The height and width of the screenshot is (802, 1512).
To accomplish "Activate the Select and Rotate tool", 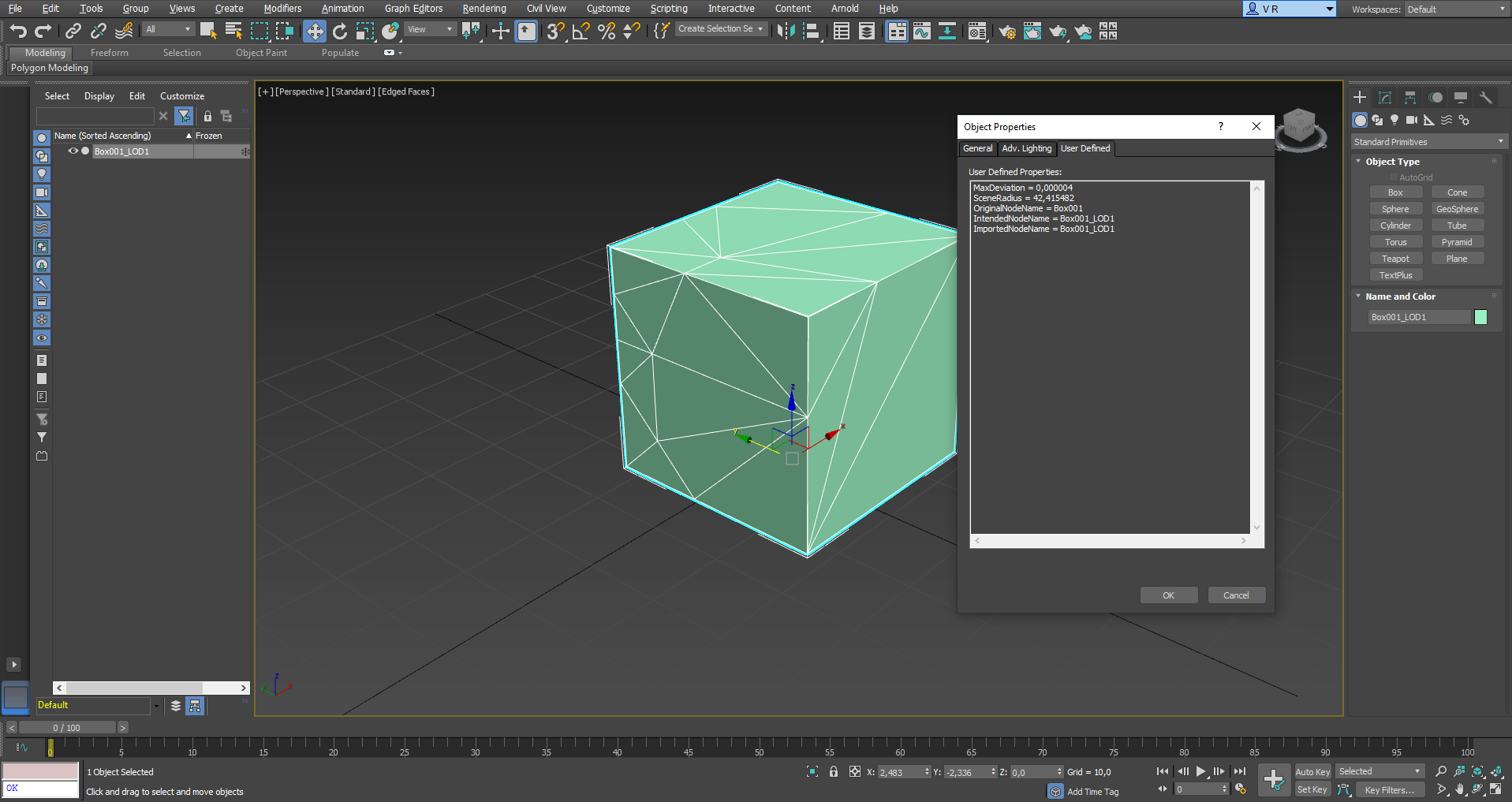I will (340, 31).
